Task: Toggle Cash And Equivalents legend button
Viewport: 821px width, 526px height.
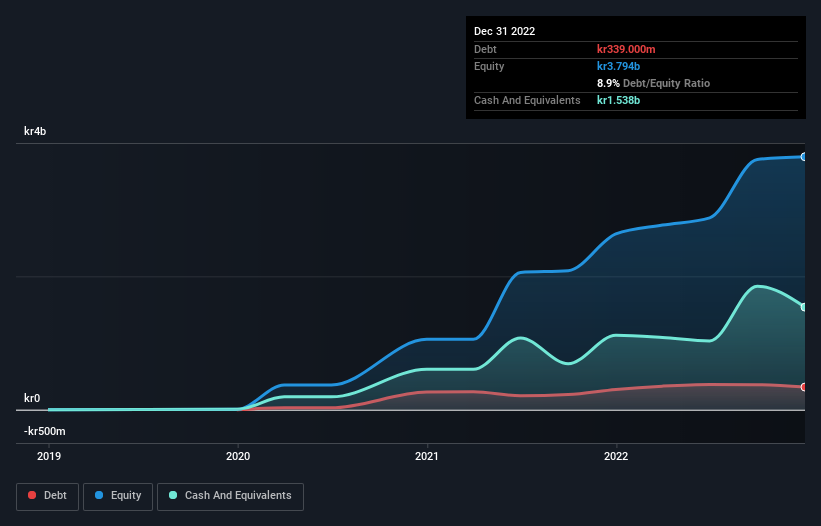Action: (230, 496)
